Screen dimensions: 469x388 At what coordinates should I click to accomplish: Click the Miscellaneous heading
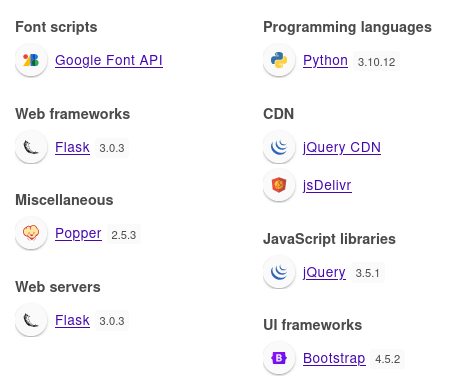pos(64,200)
